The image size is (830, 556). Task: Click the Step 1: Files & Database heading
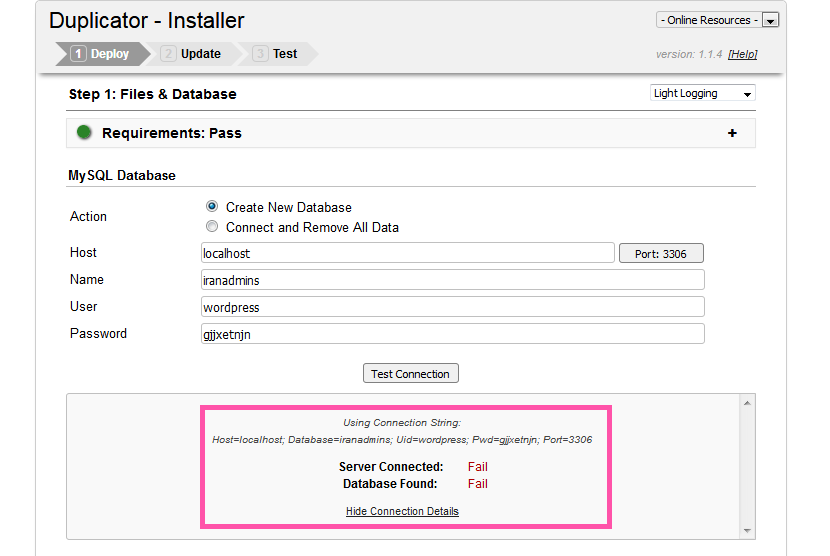pyautogui.click(x=152, y=94)
